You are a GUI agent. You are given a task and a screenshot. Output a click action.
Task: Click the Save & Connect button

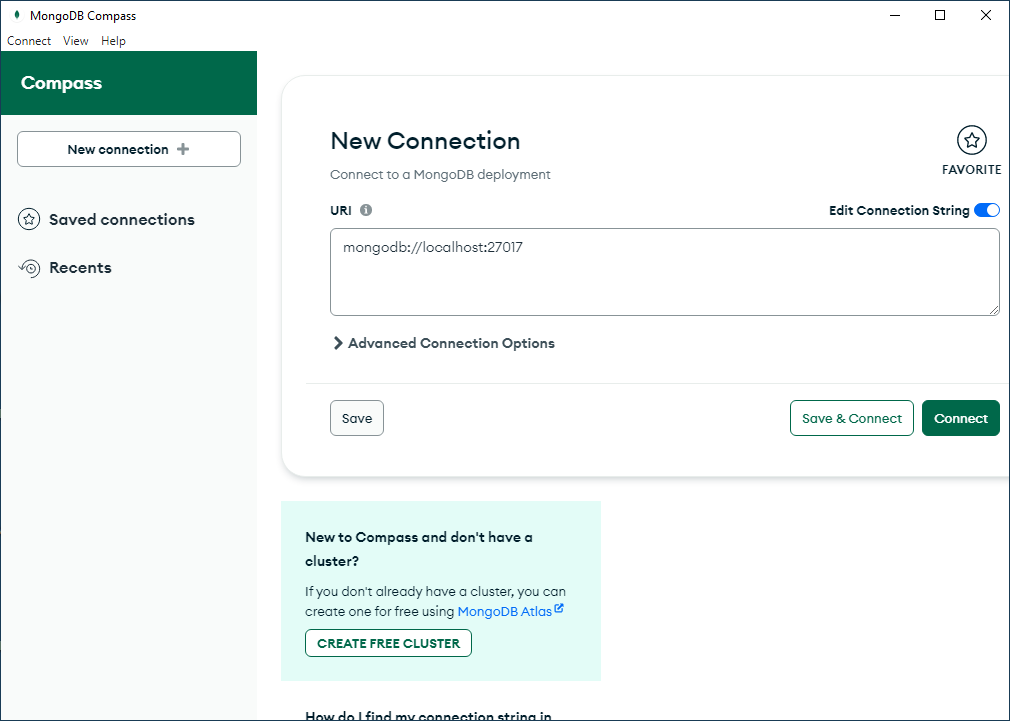[852, 418]
